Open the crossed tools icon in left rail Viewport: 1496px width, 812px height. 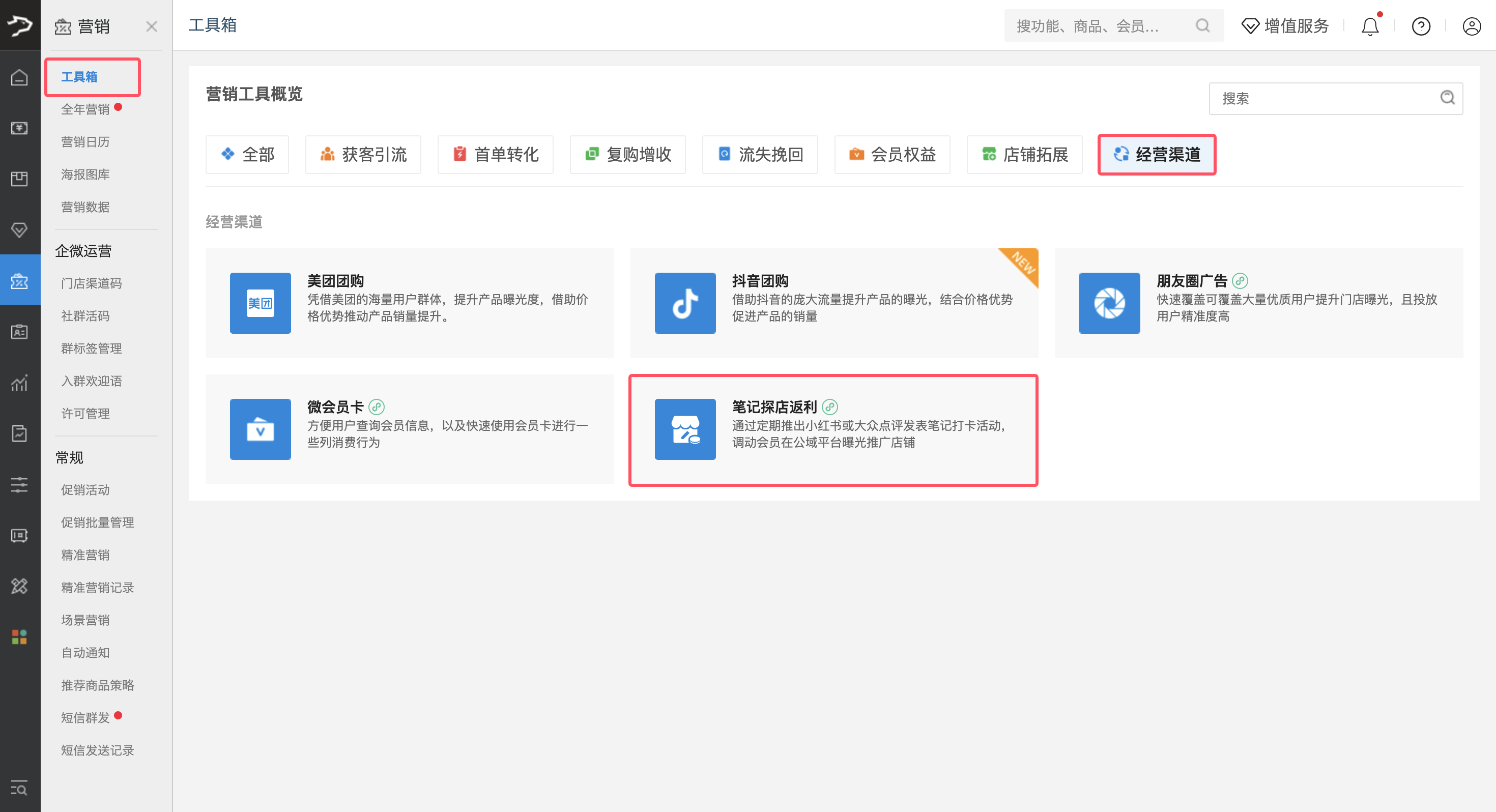[x=19, y=586]
